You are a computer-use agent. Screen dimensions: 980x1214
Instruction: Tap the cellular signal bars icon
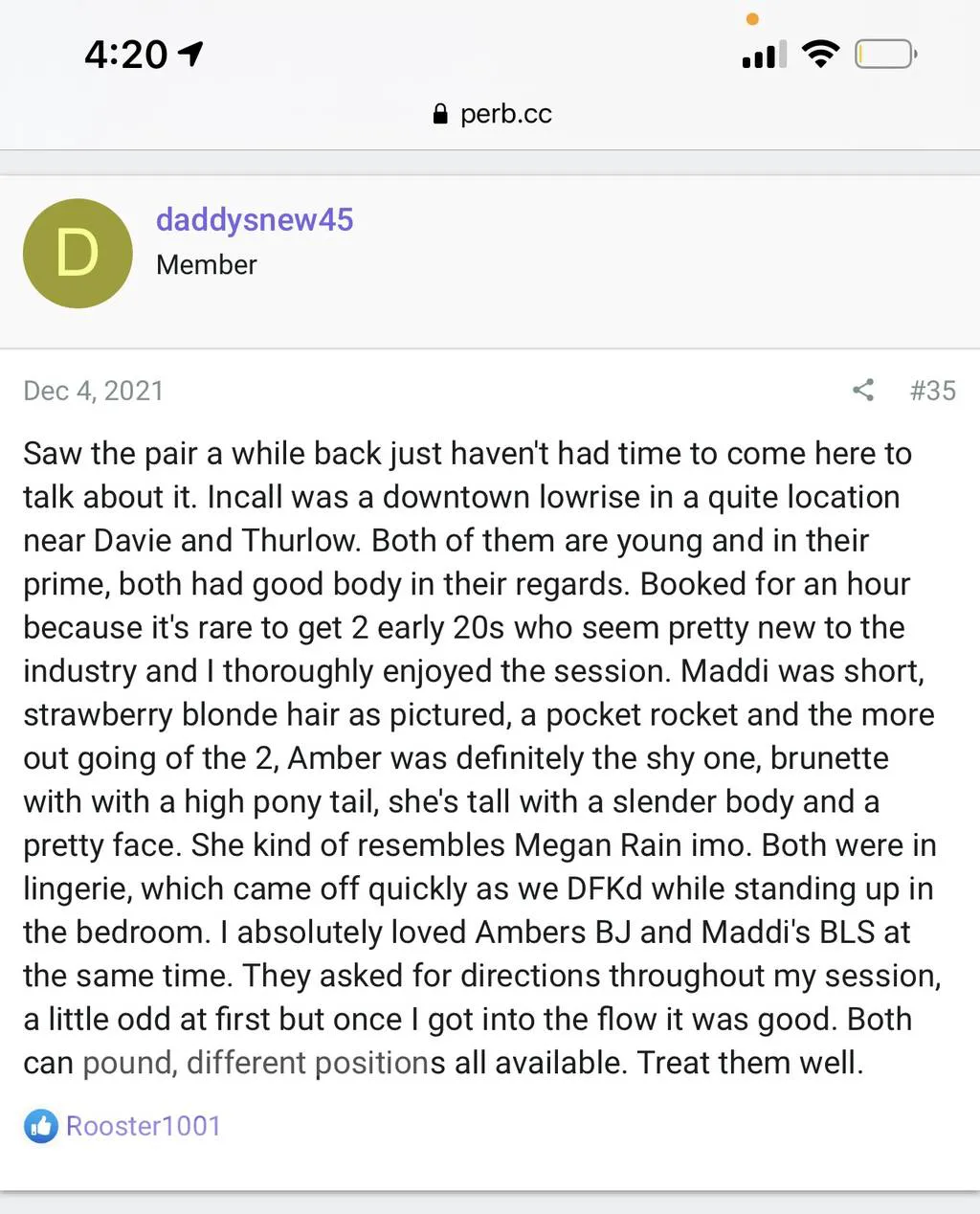coord(764,55)
